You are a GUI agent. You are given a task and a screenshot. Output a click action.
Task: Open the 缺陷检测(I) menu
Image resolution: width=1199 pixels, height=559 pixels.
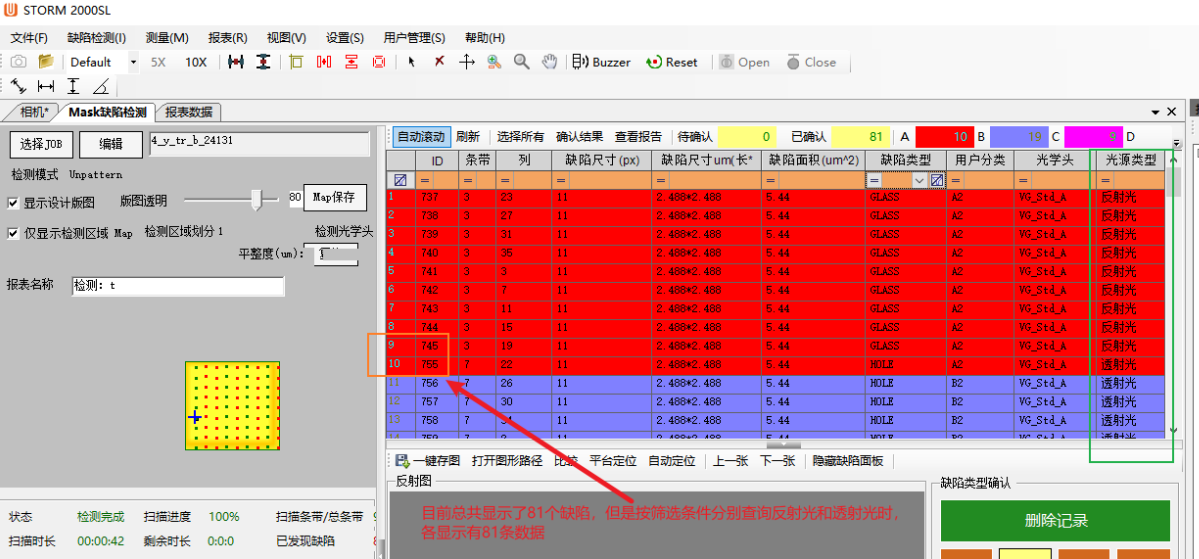coord(96,37)
